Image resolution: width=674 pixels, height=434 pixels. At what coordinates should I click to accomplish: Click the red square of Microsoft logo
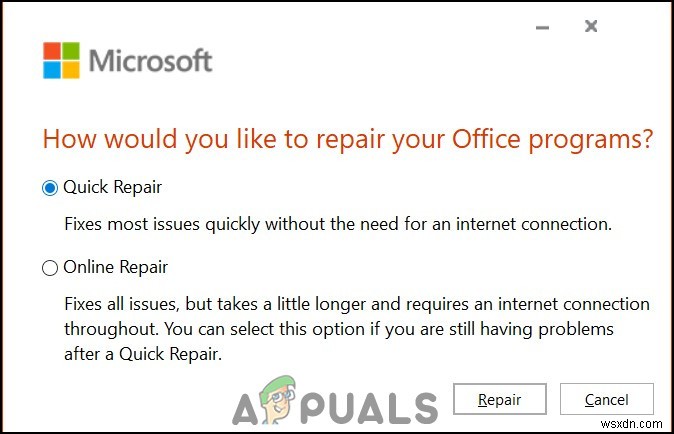coord(52,51)
